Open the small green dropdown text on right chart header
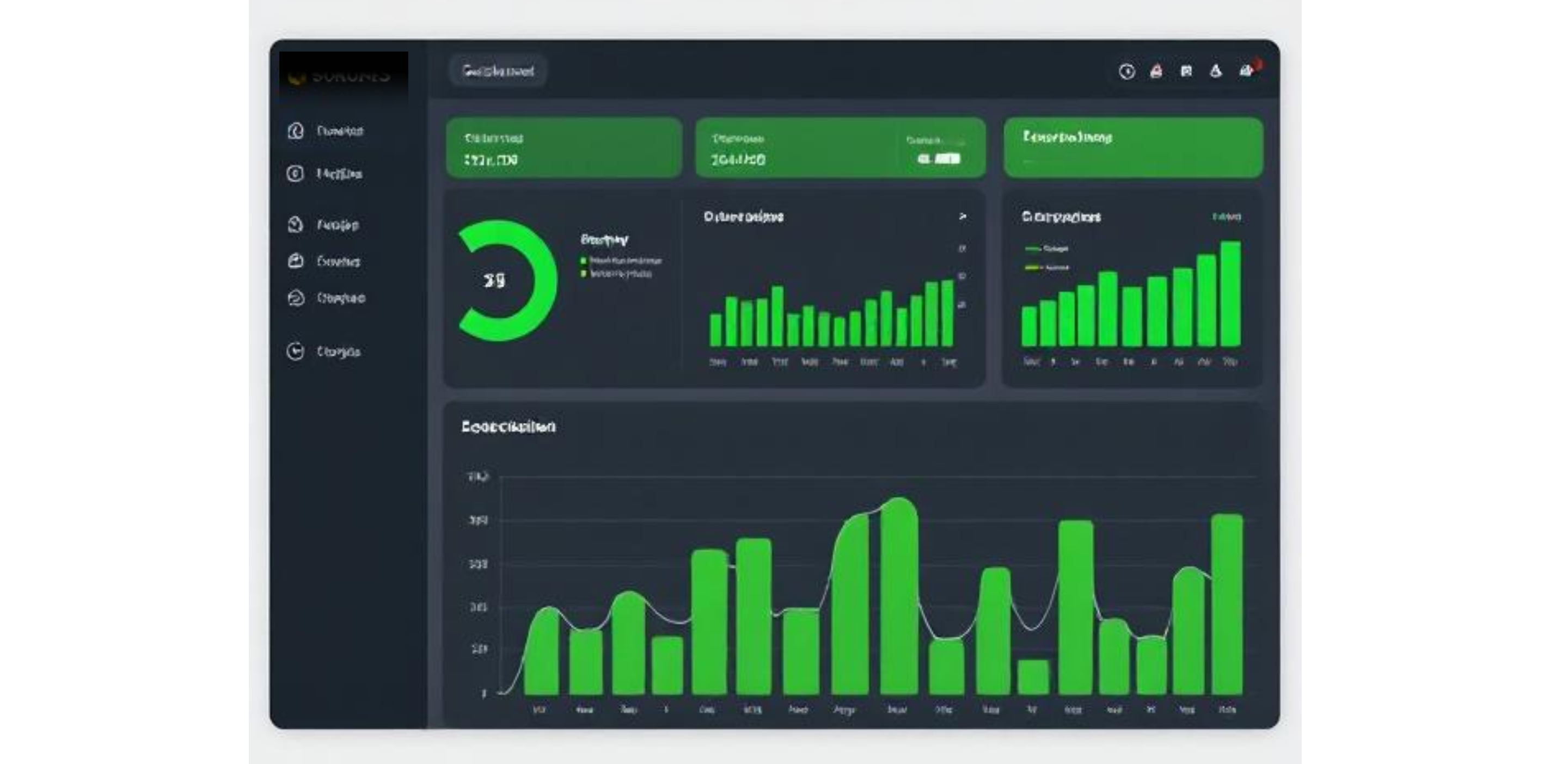The image size is (1568, 764). pyautogui.click(x=1227, y=217)
